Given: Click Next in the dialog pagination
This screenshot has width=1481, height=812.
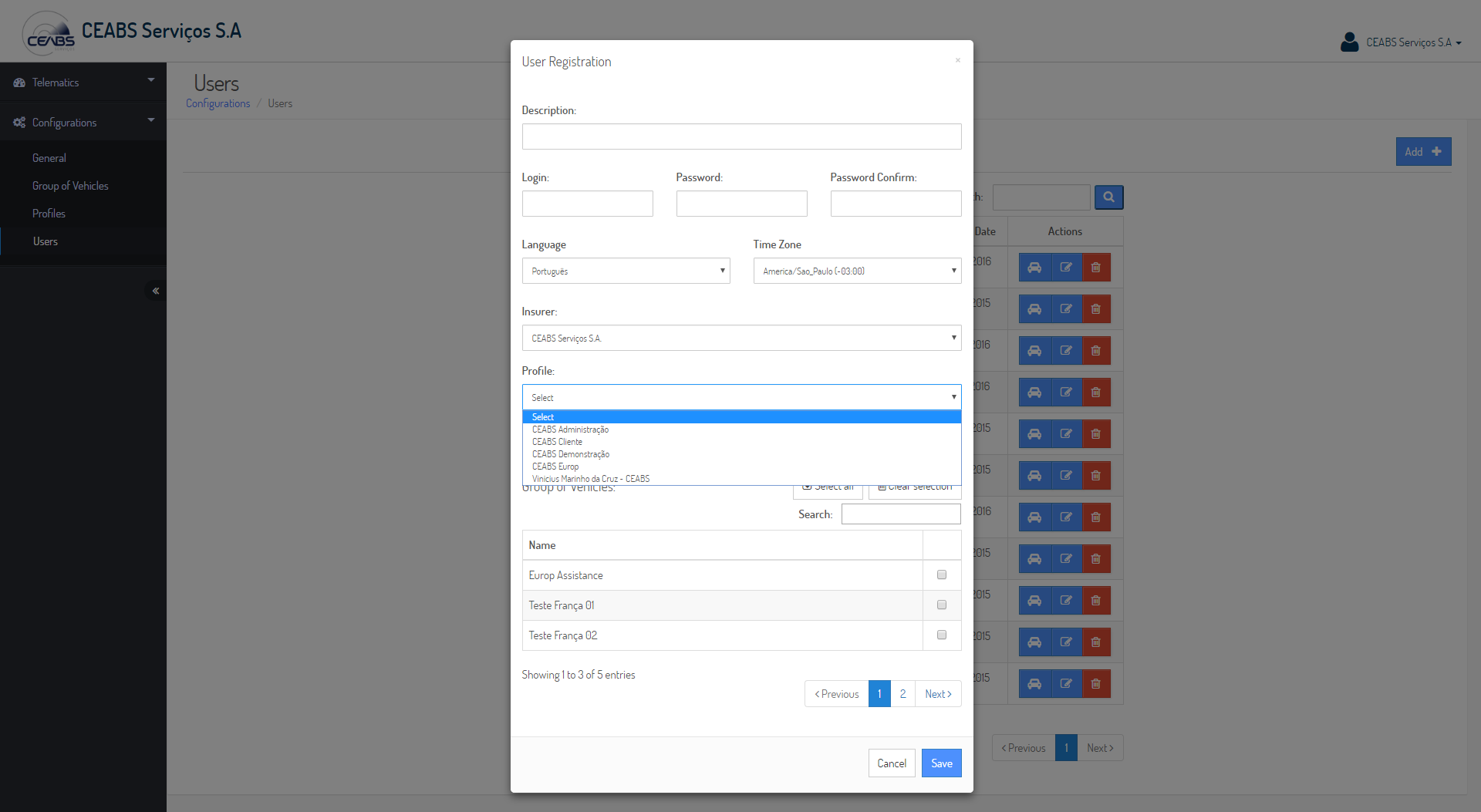Looking at the screenshot, I should pyautogui.click(x=938, y=694).
